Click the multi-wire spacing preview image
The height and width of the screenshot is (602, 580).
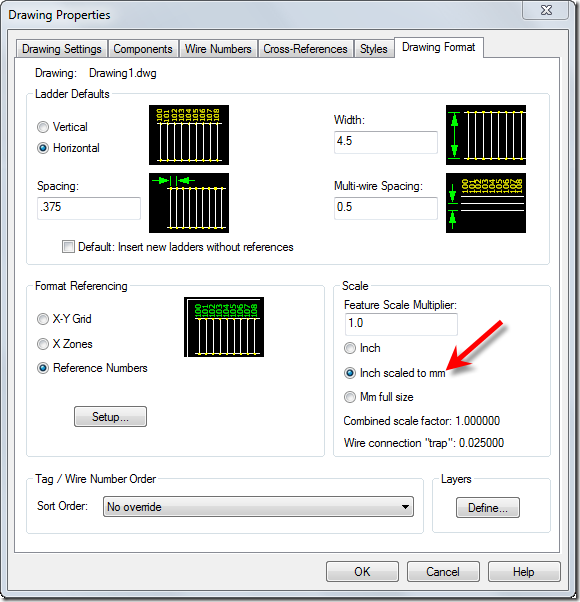(486, 203)
